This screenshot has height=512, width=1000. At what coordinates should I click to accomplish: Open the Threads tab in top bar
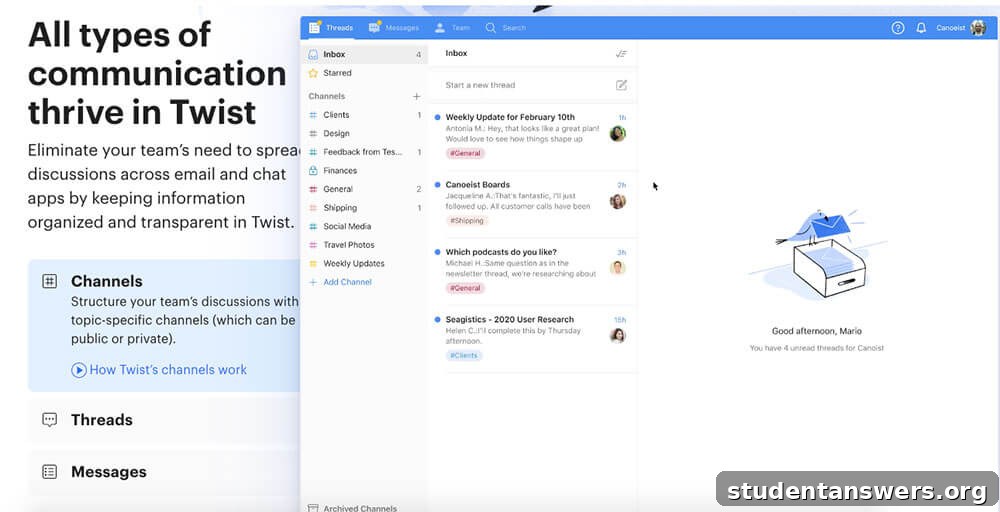330,28
